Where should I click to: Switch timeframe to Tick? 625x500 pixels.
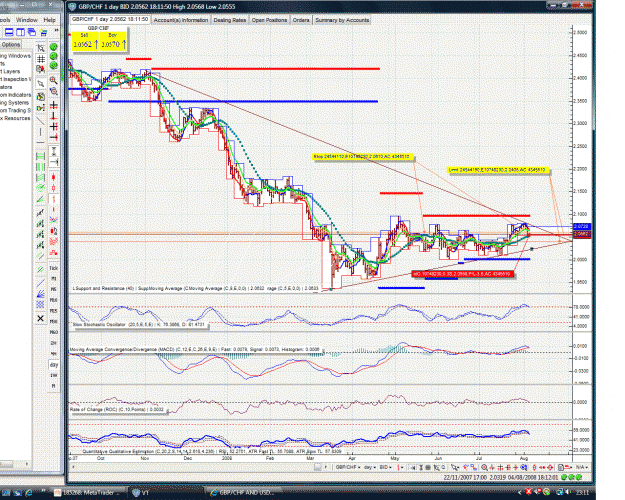click(x=53, y=268)
